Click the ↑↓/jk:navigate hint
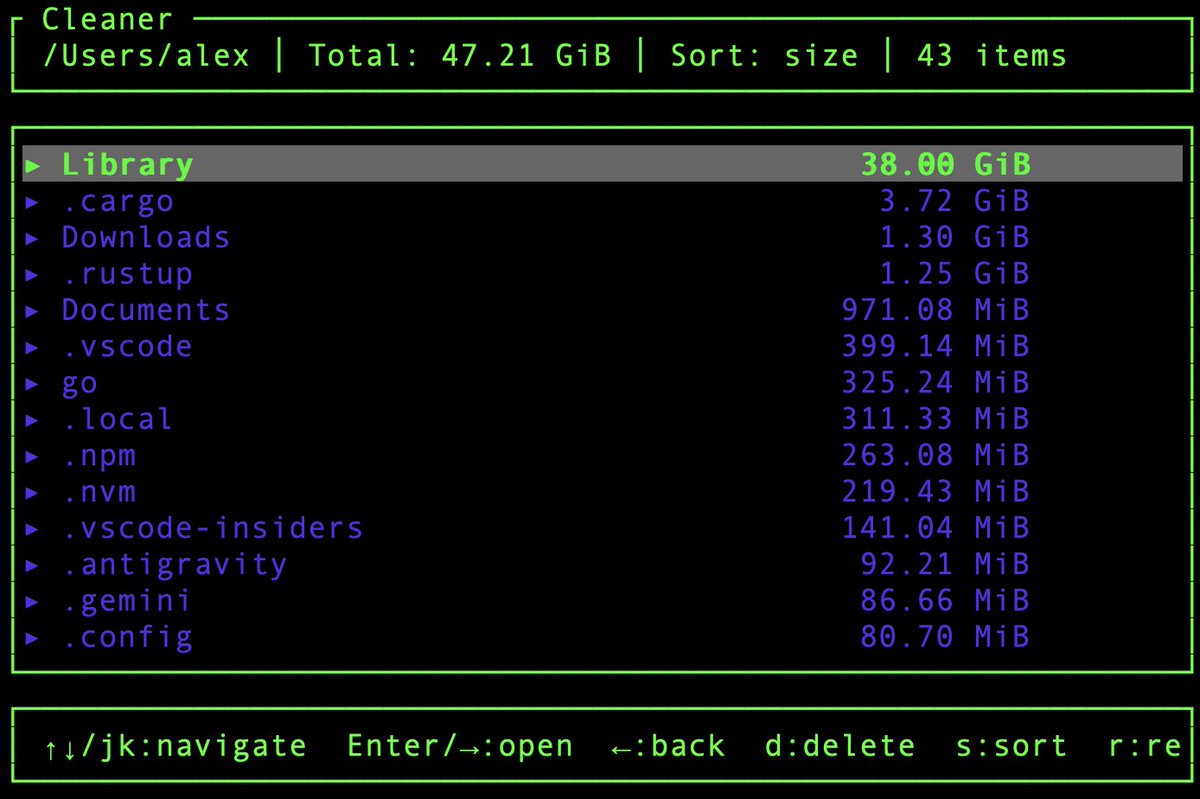This screenshot has height=799, width=1200. [175, 746]
